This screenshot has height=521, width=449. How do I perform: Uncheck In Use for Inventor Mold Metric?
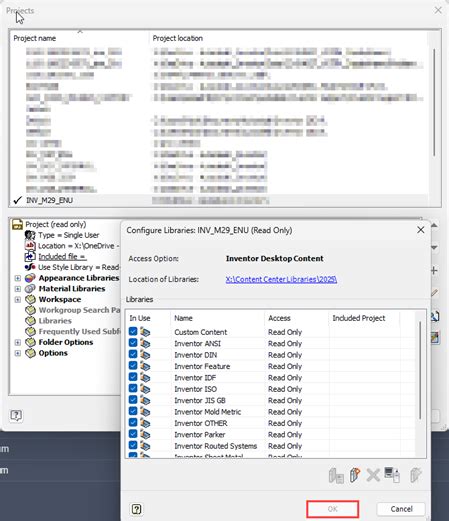[x=133, y=411]
